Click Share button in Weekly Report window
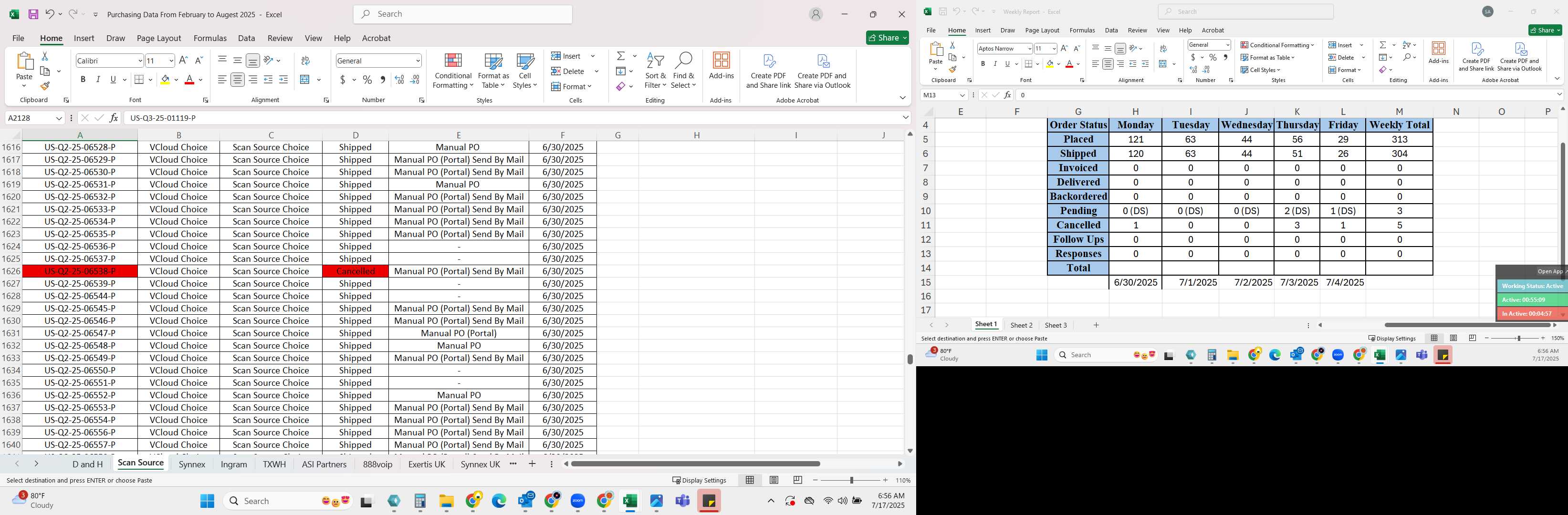This screenshot has width=1568, height=515. point(1545,30)
